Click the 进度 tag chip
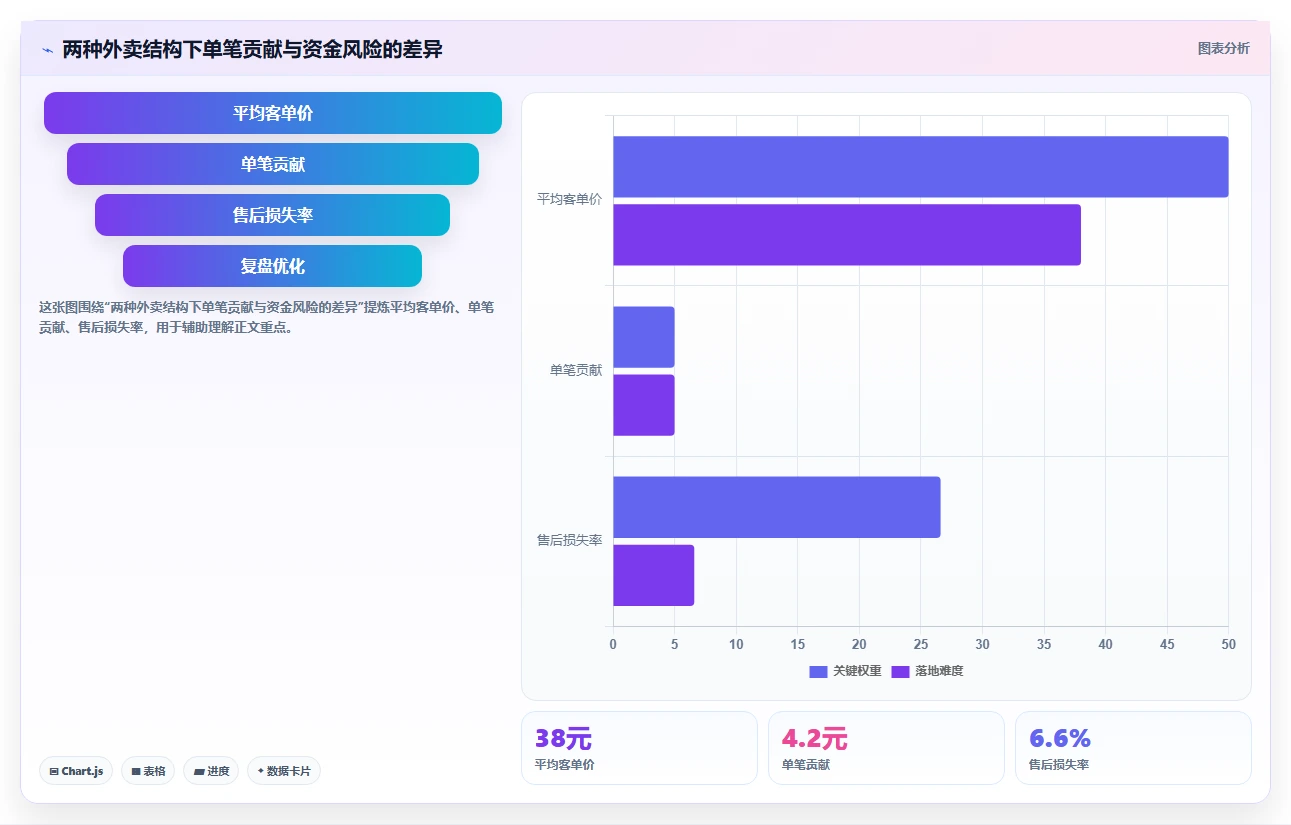This screenshot has height=825, width=1291. [x=211, y=771]
